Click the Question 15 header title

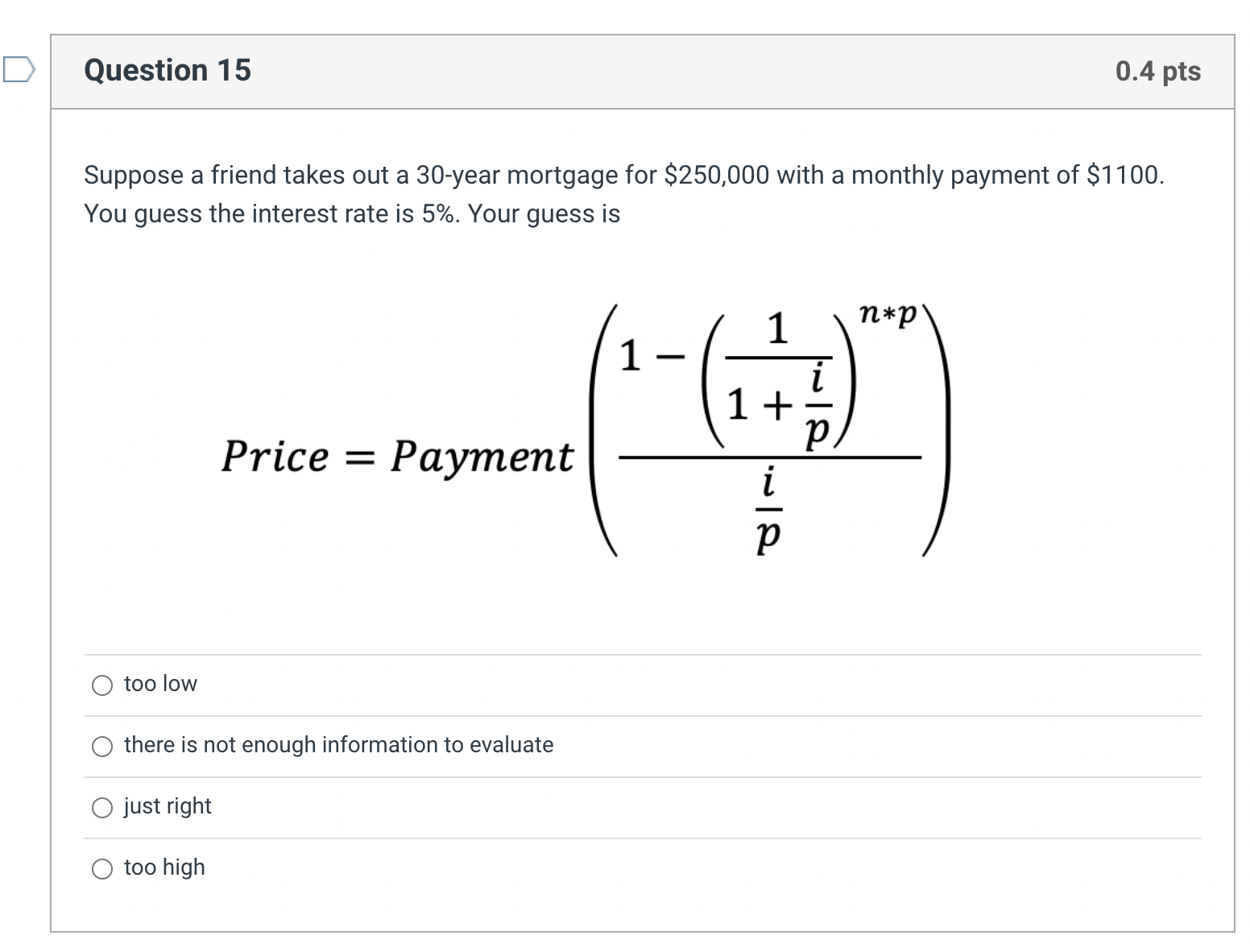pyautogui.click(x=167, y=71)
